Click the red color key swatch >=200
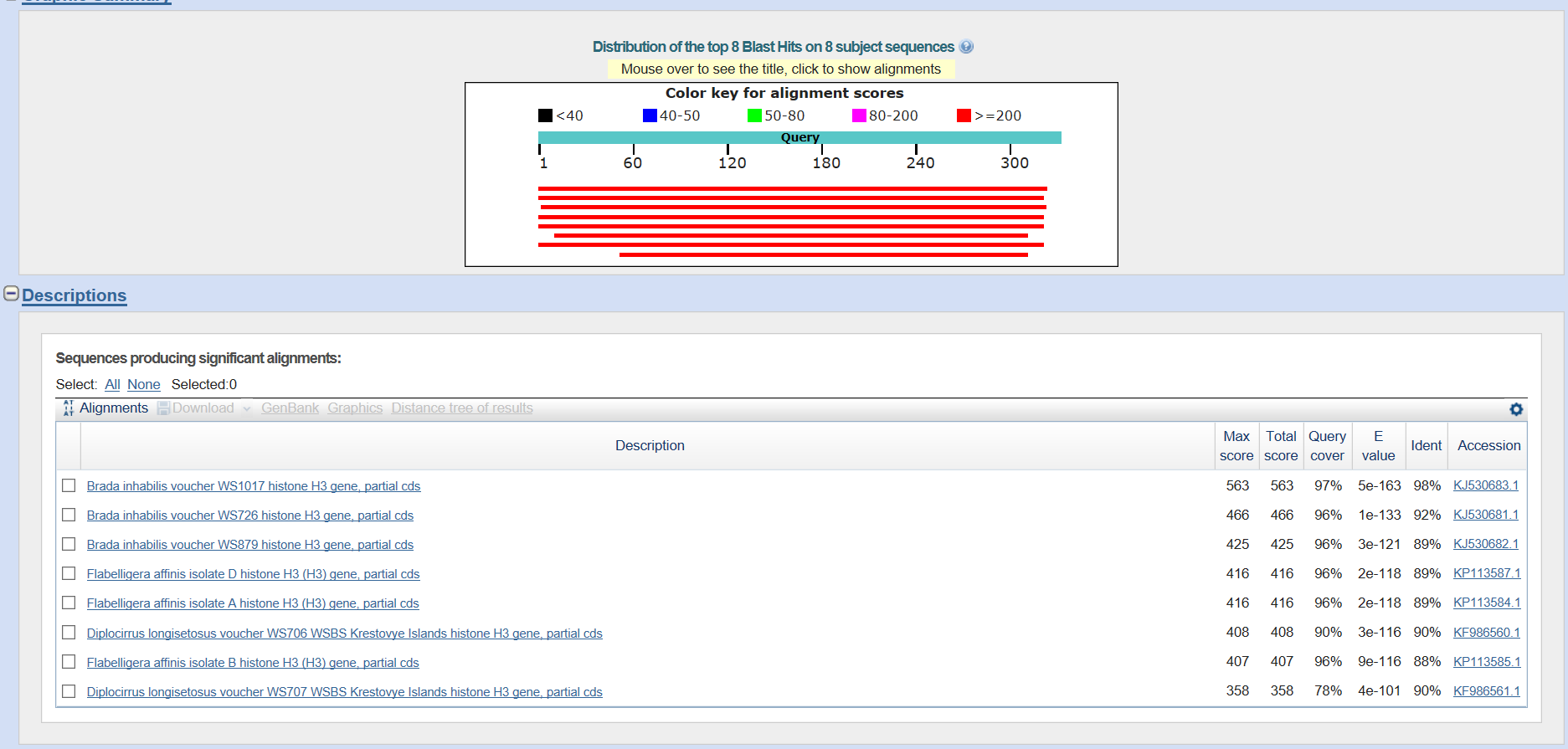The height and width of the screenshot is (749, 1568). [x=964, y=115]
